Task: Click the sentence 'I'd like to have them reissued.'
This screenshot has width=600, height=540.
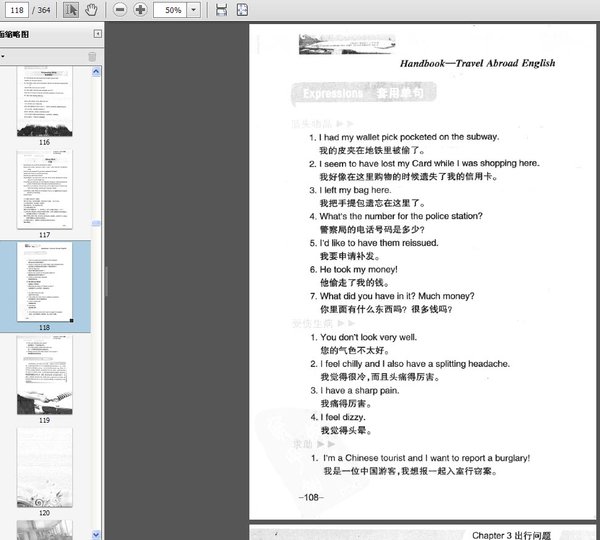Action: pyautogui.click(x=379, y=243)
